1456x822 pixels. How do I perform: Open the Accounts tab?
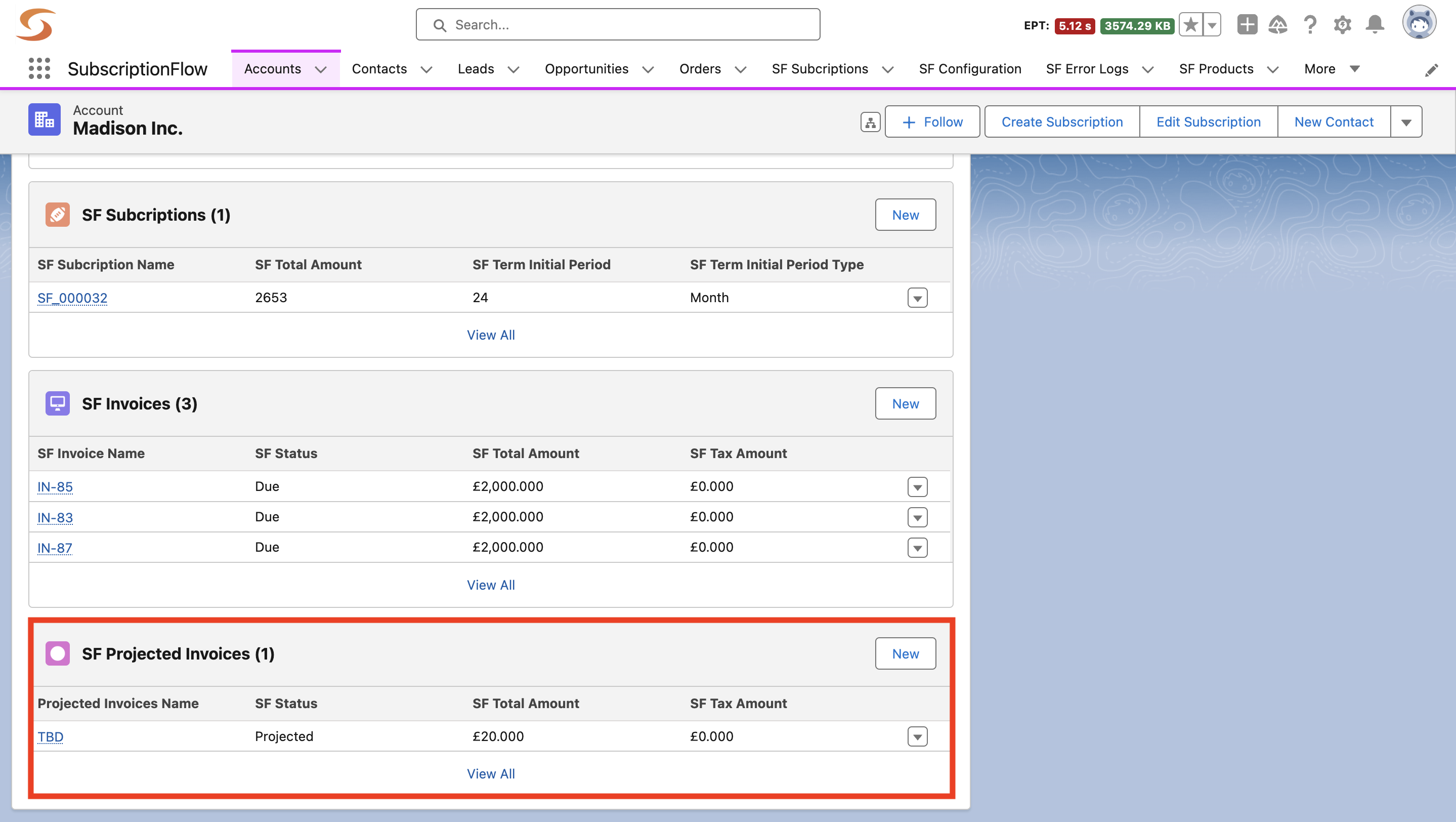[x=273, y=69]
